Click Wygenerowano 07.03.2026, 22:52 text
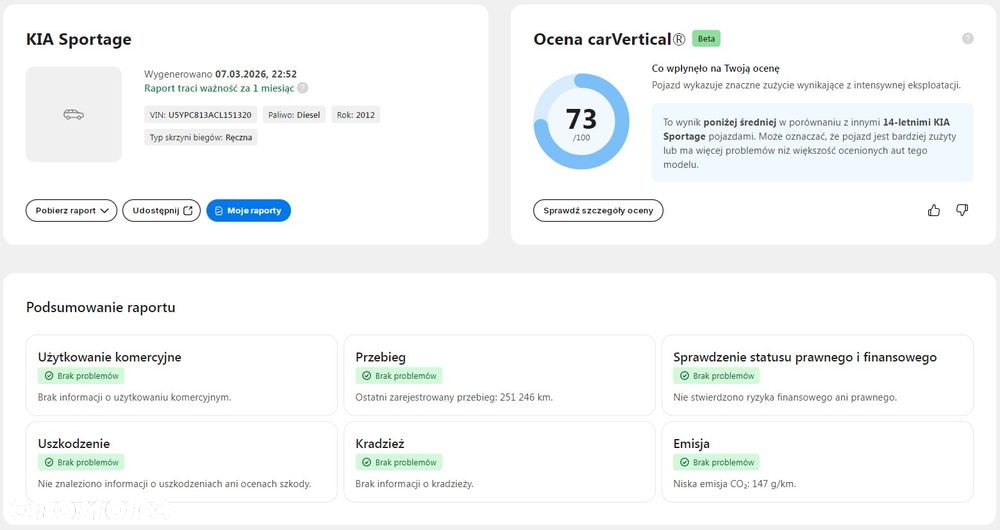 (220, 74)
